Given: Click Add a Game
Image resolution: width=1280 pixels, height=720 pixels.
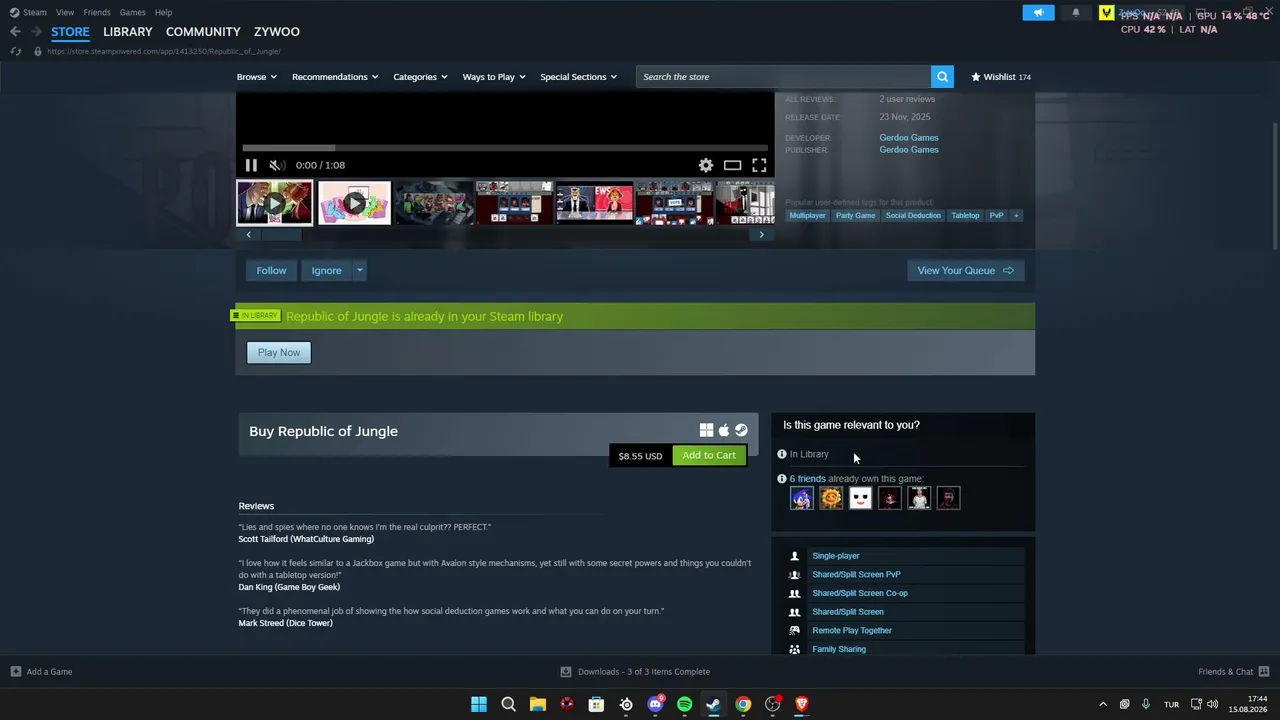Looking at the screenshot, I should tap(41, 672).
